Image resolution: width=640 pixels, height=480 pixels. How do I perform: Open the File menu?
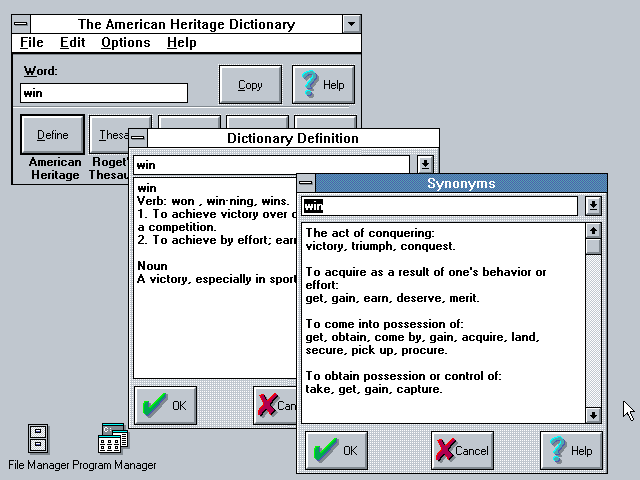31,42
